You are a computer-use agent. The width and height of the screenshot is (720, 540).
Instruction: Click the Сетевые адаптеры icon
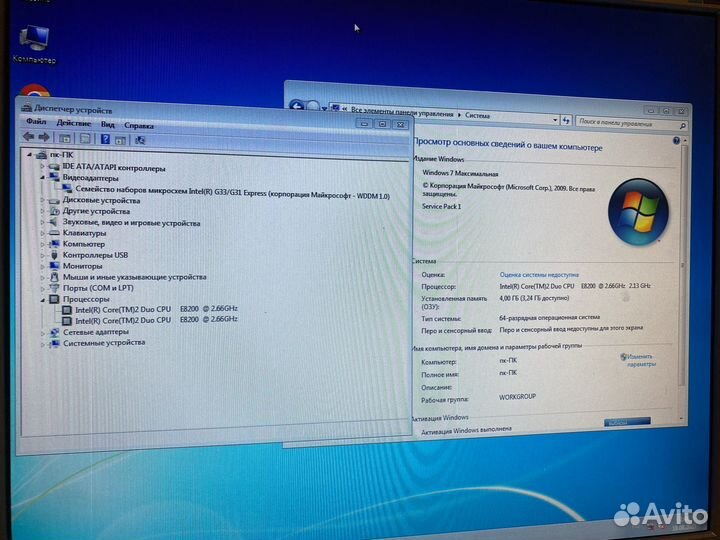54,332
